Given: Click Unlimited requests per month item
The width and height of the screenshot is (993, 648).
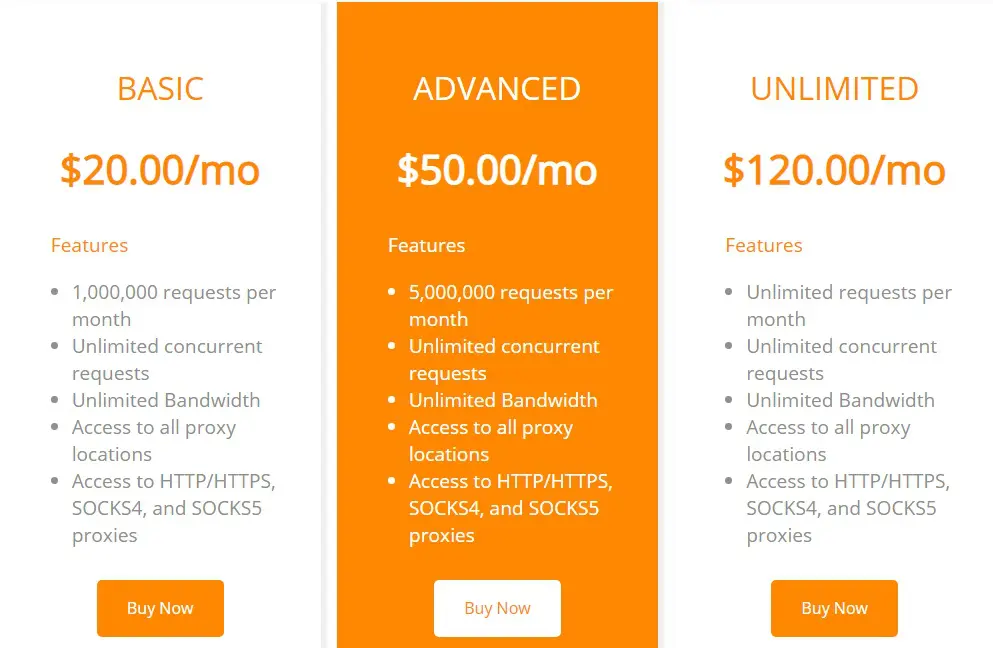Looking at the screenshot, I should point(849,305).
